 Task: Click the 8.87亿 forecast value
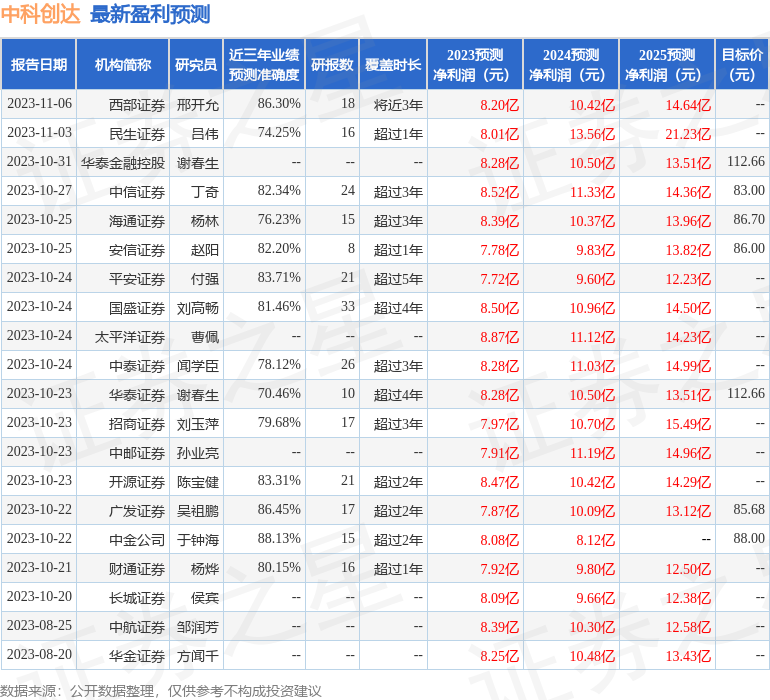click(x=499, y=336)
